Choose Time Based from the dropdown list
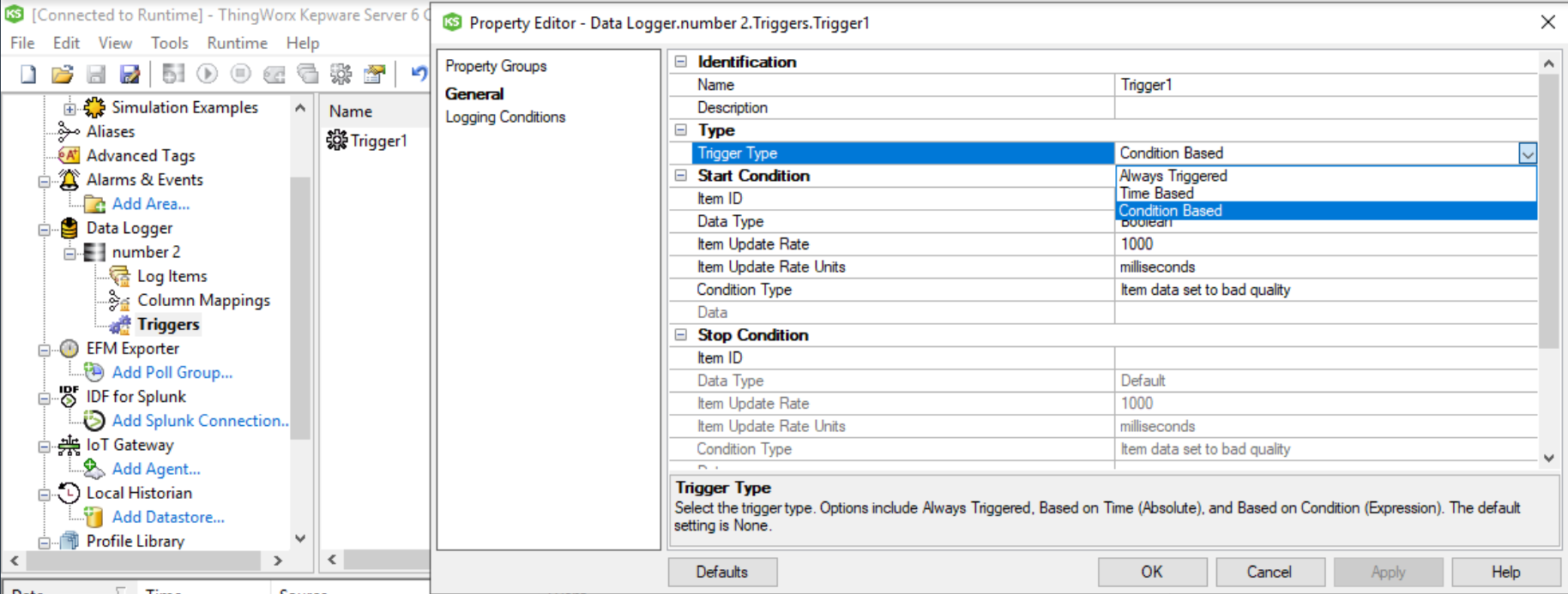 pyautogui.click(x=1326, y=193)
